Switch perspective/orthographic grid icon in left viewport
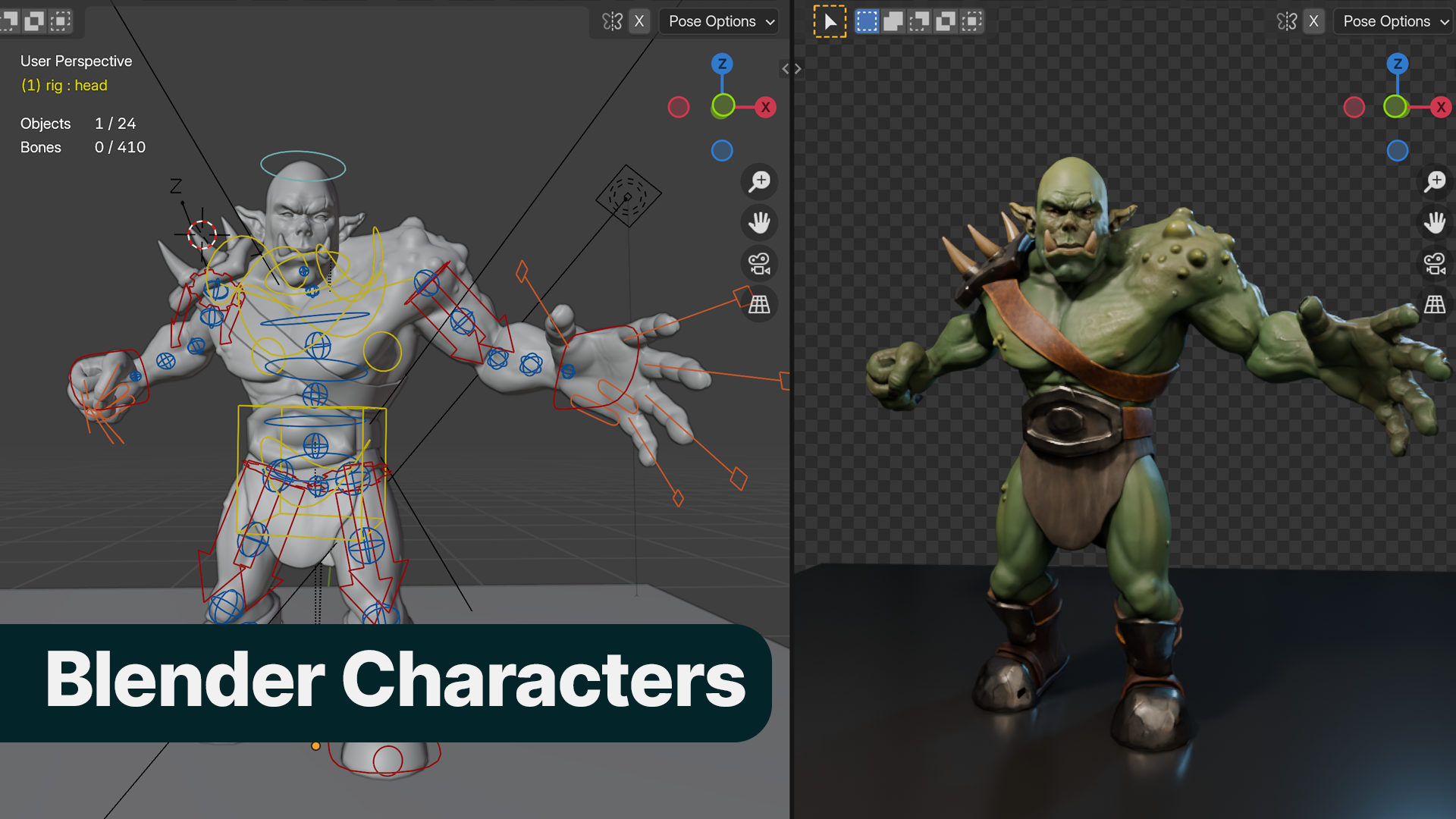 (759, 304)
